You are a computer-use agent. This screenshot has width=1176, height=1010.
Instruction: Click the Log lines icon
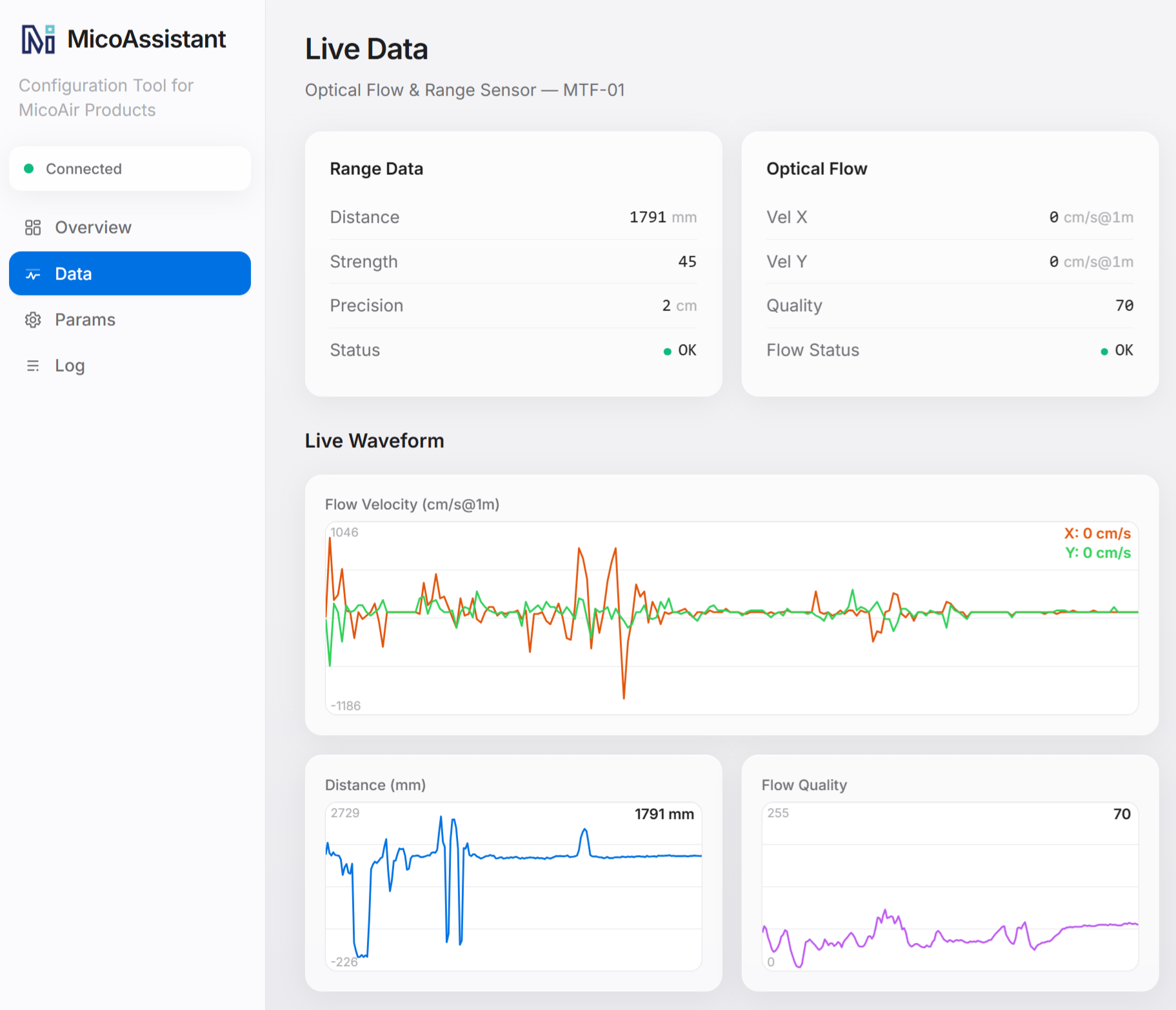(x=33, y=366)
